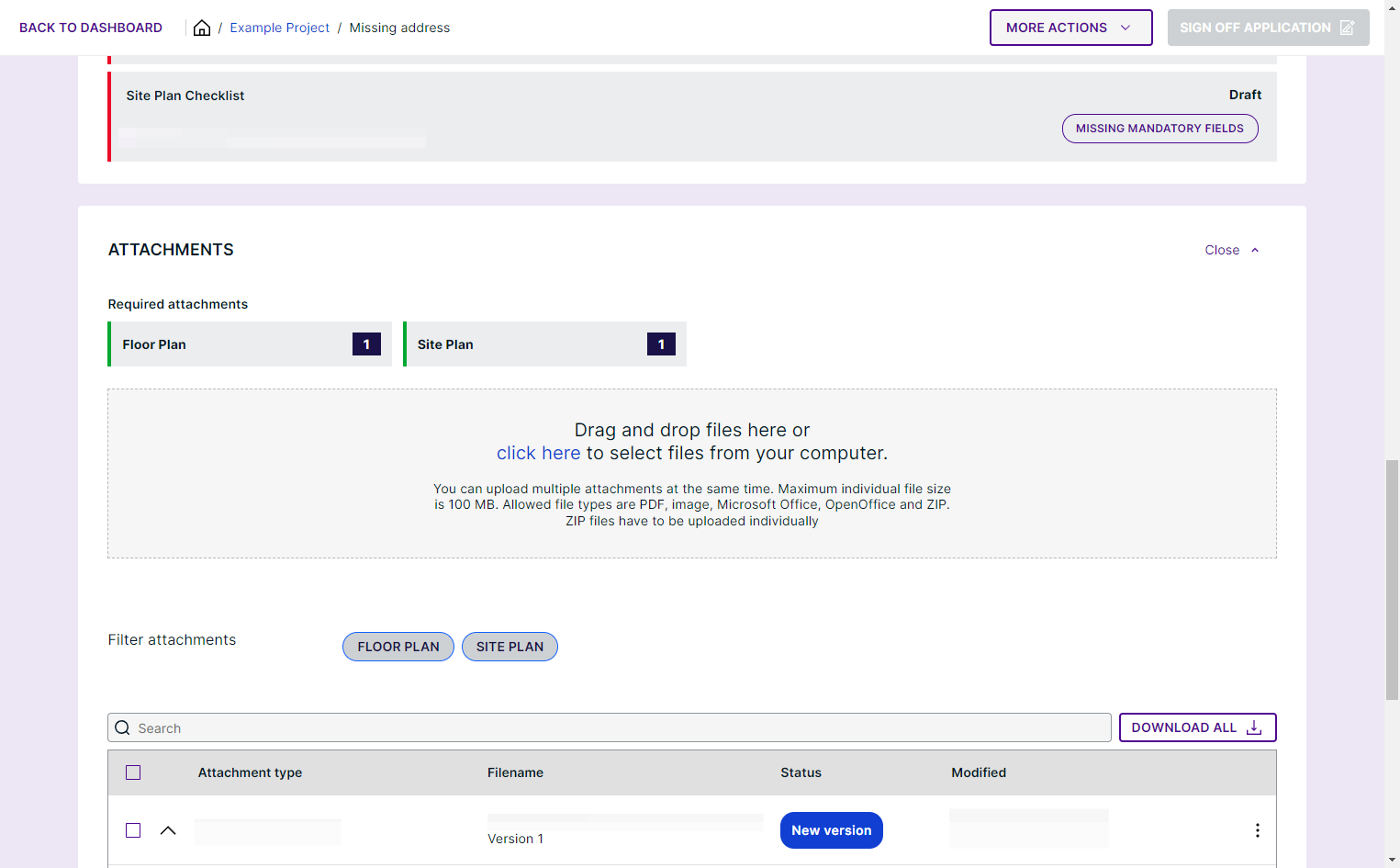Select the Site Plan required attachment tile
Image resolution: width=1400 pixels, height=868 pixels.
[544, 344]
